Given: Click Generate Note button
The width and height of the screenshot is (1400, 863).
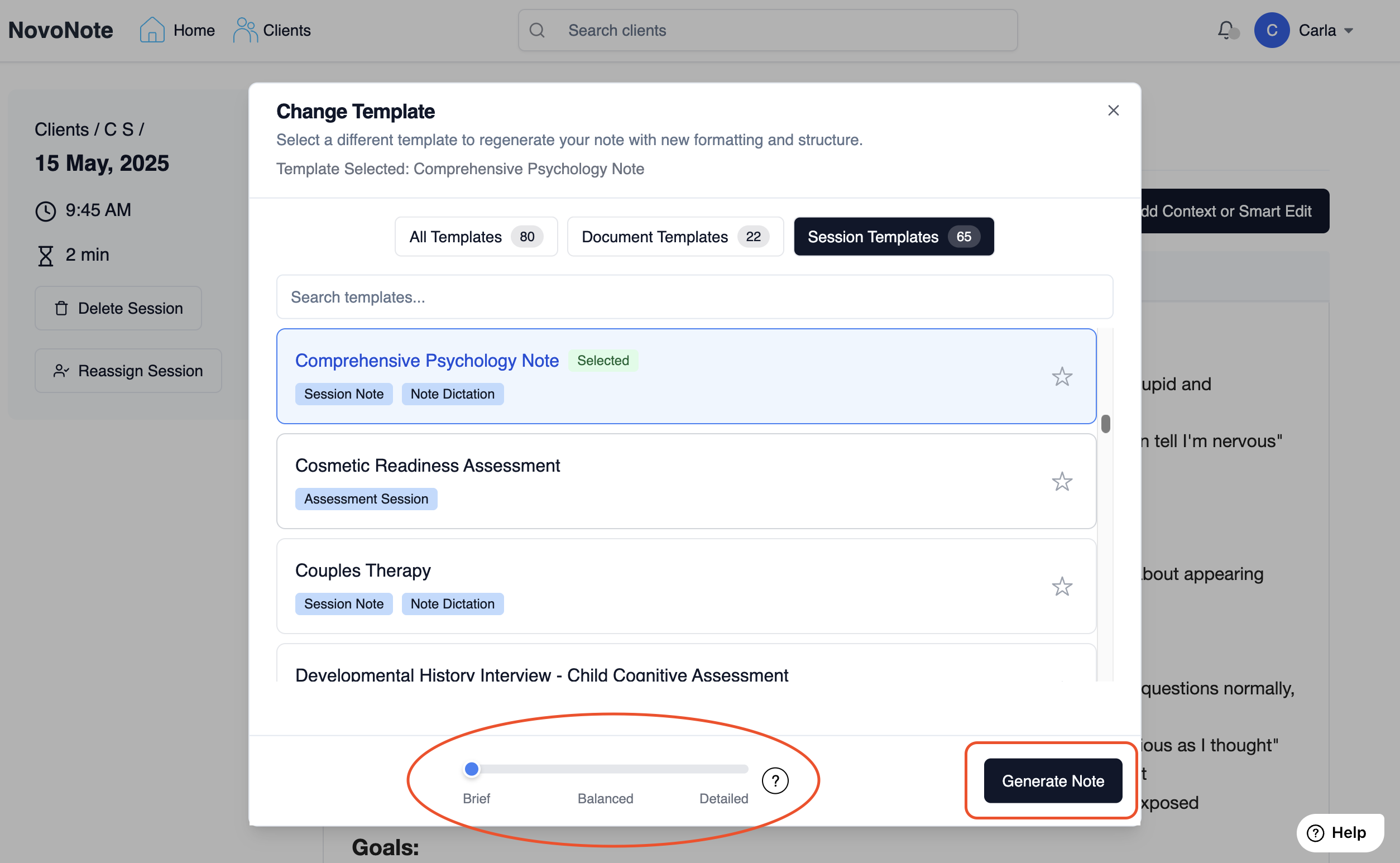Looking at the screenshot, I should pos(1052,780).
